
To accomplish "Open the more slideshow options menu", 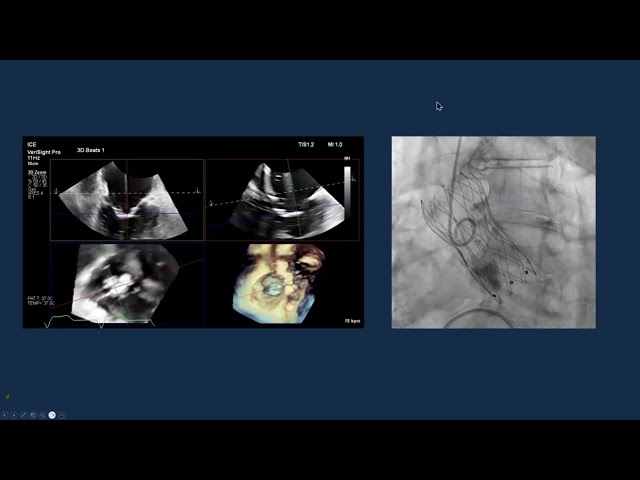I will (62, 415).
